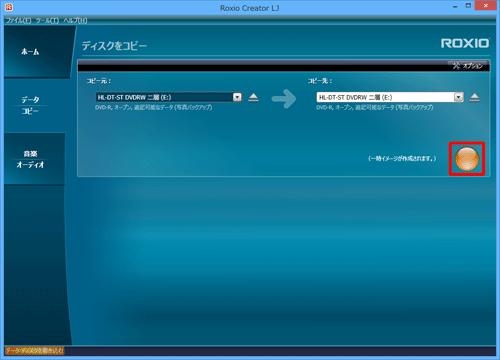Open the ファイル(F) menu
Viewport: 500px width, 360px height.
click(x=19, y=21)
